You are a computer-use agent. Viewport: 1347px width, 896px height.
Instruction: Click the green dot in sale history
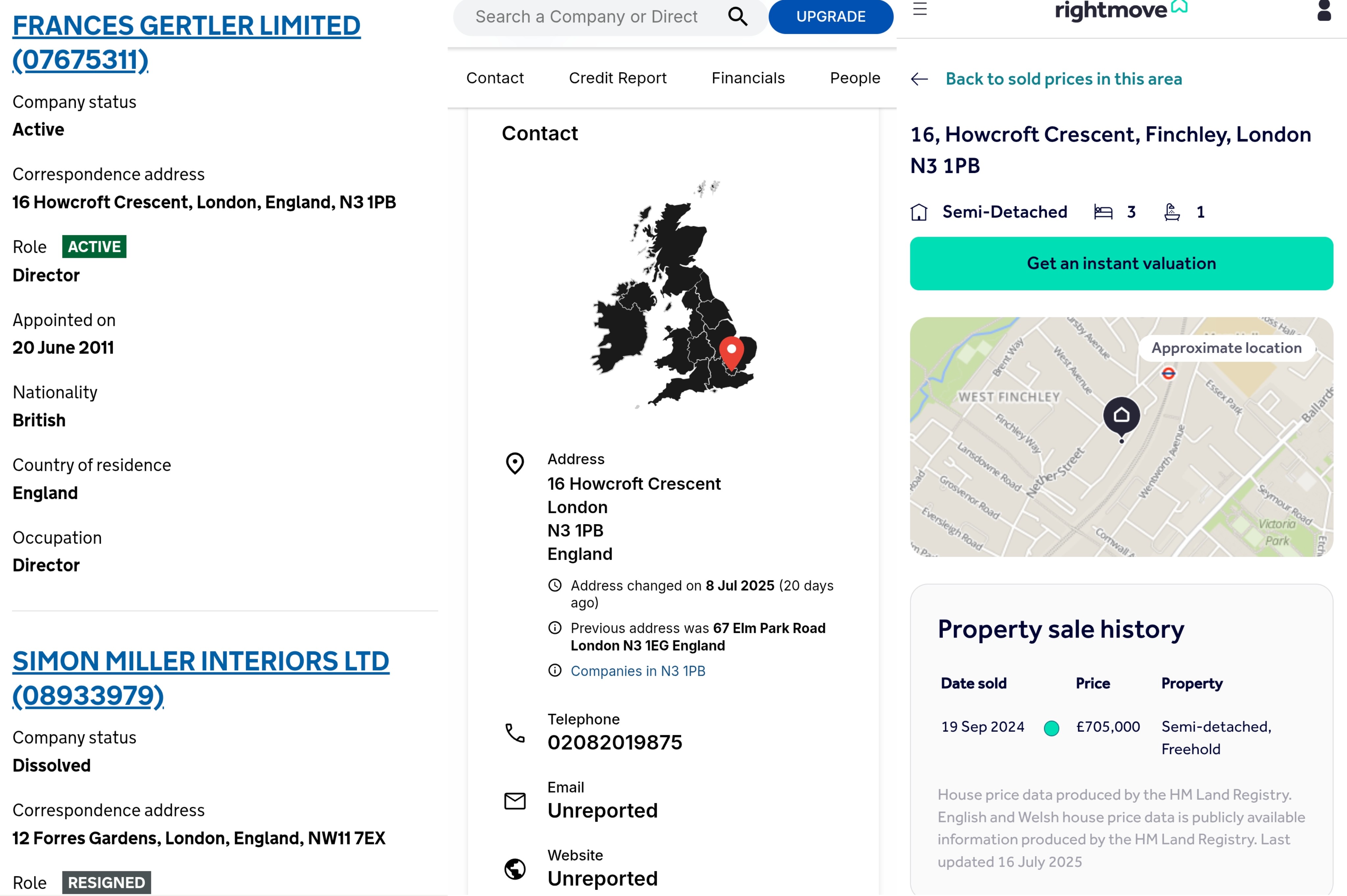(1051, 728)
